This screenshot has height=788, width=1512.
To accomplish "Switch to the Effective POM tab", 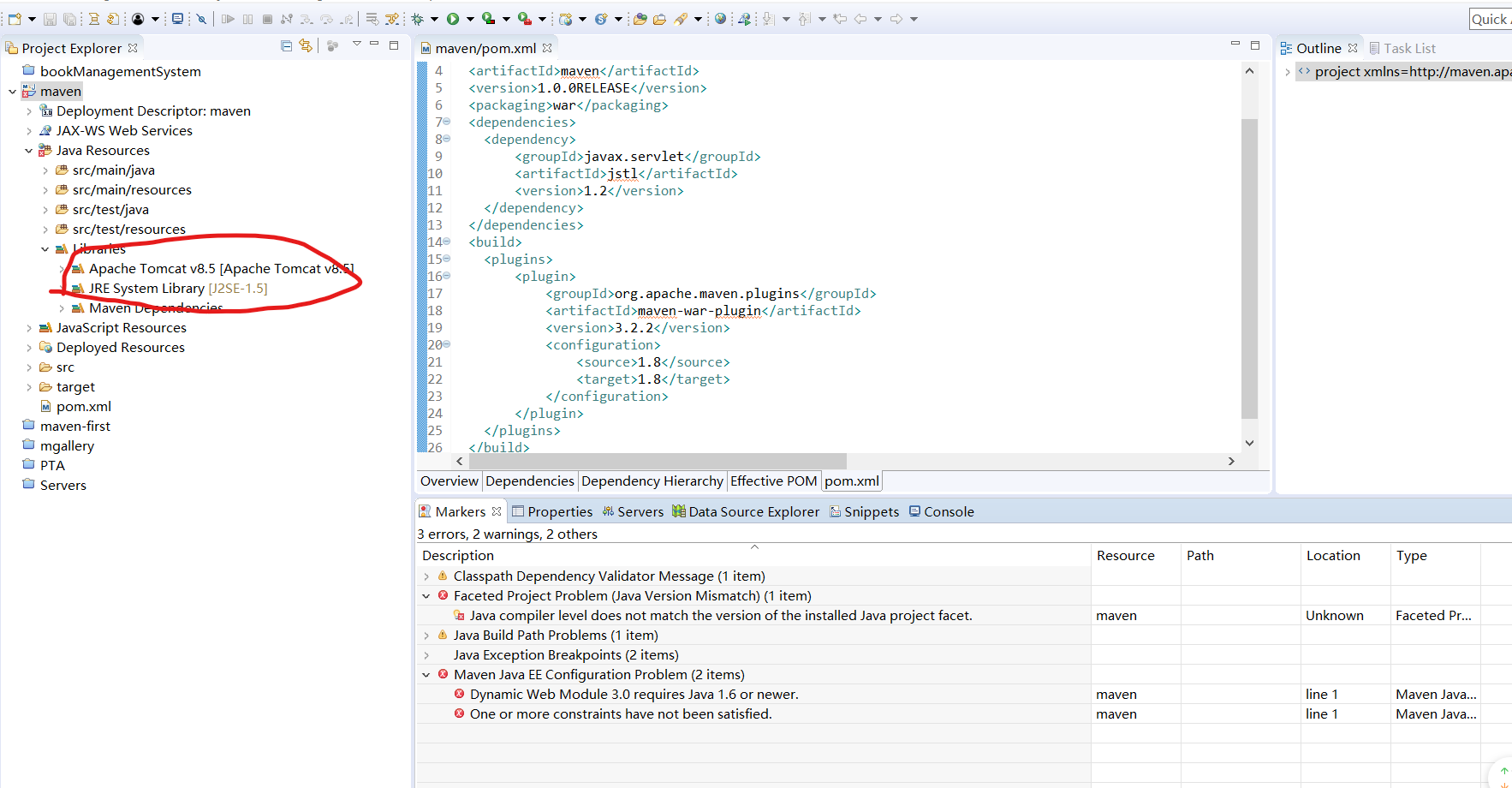I will click(774, 481).
